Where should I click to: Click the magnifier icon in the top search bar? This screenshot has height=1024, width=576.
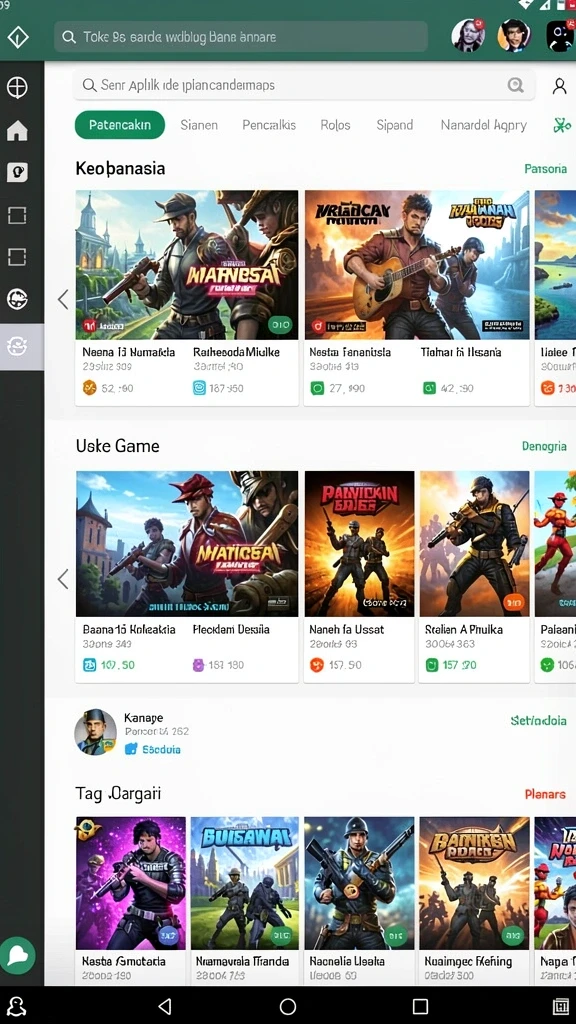pos(69,37)
